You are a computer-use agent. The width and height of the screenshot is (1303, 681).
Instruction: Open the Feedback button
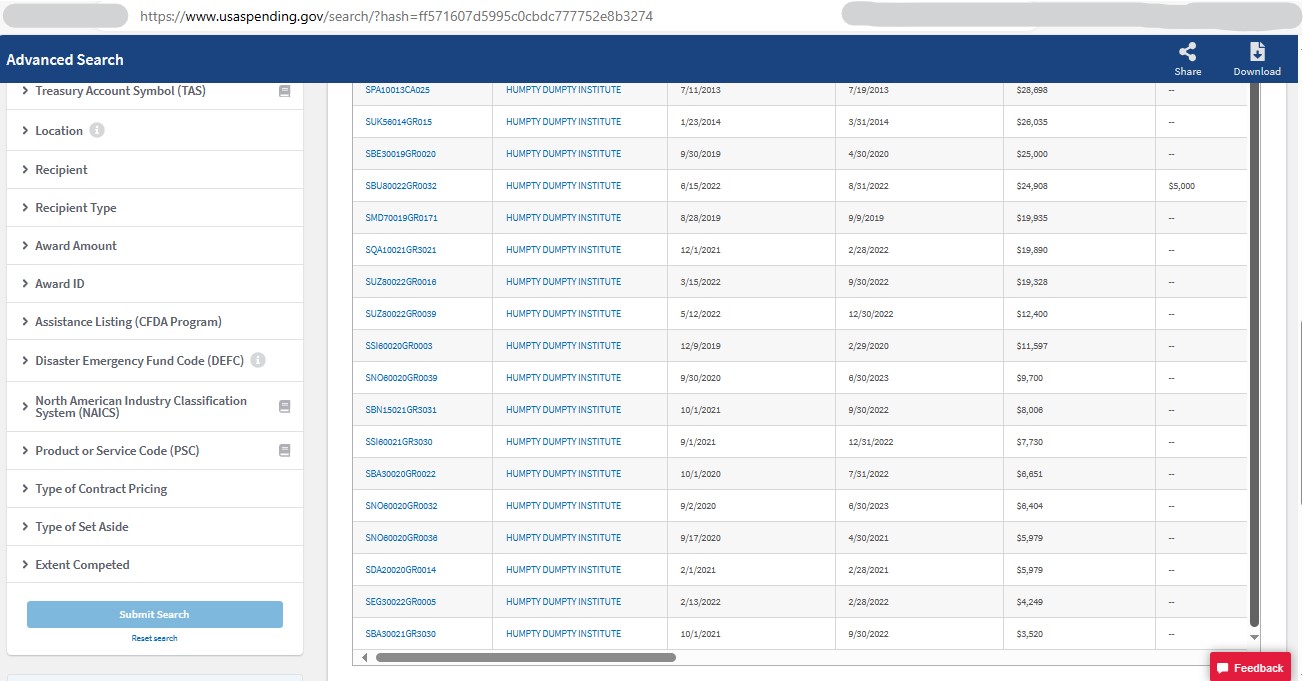coord(1250,667)
